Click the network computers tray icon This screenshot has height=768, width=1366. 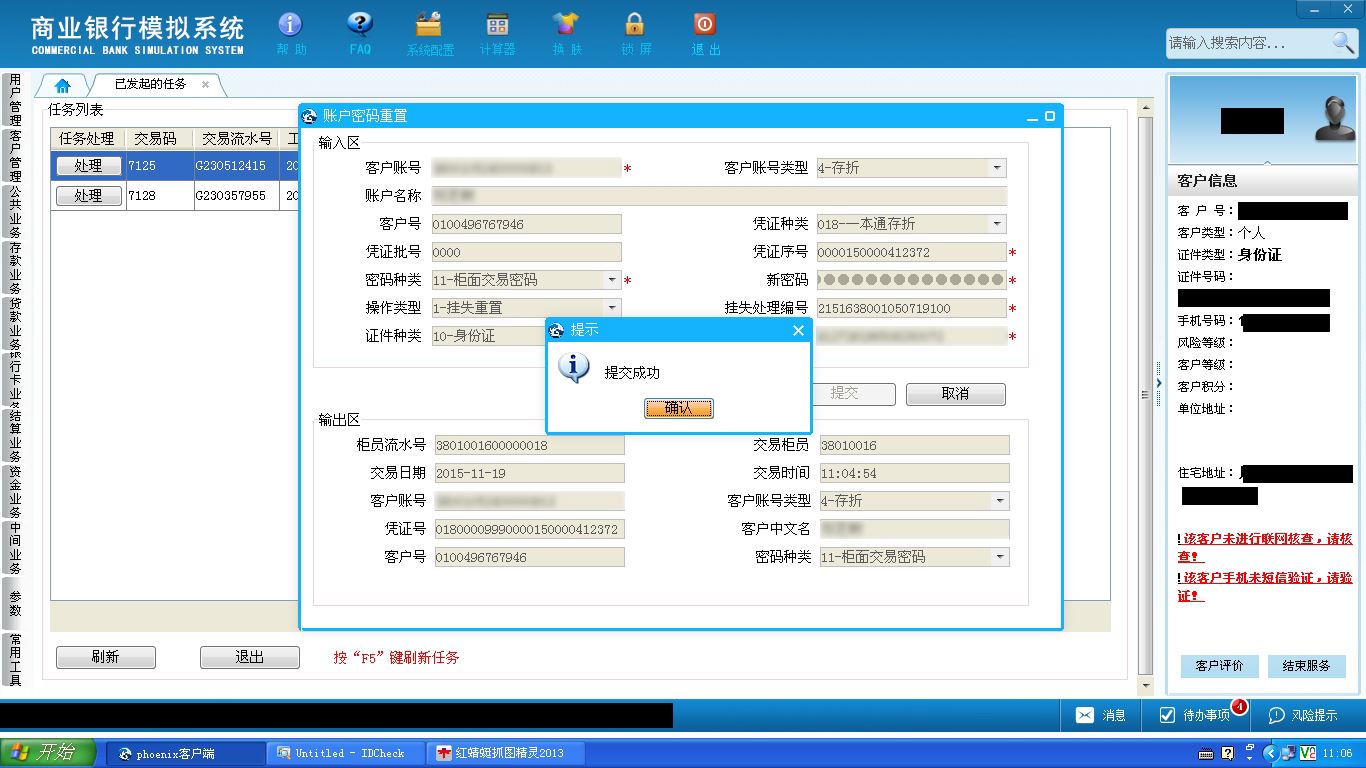coord(1288,753)
